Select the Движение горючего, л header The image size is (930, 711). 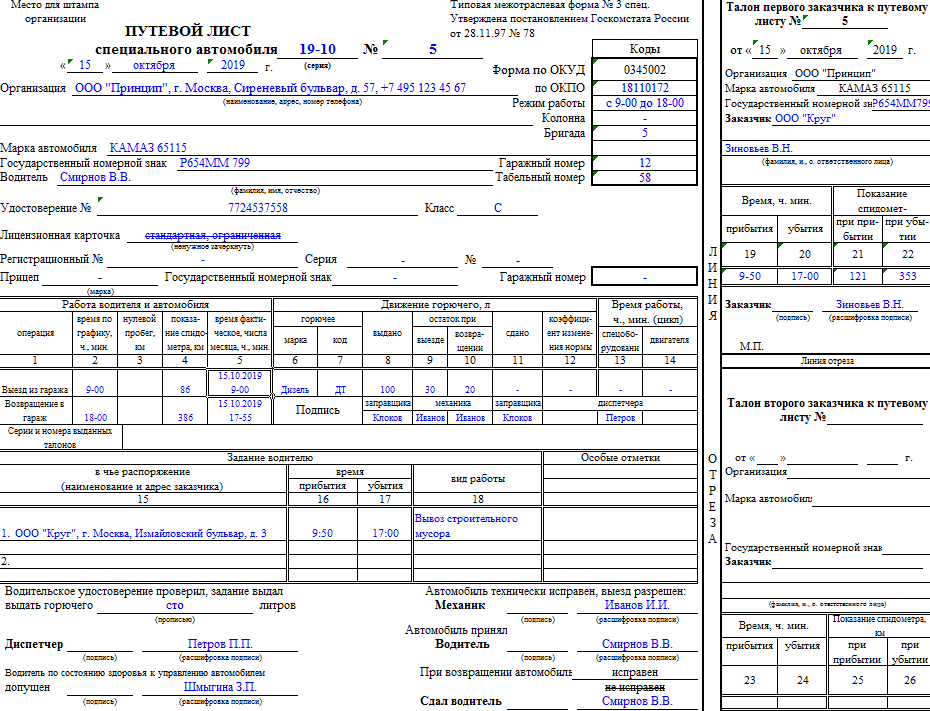point(435,305)
